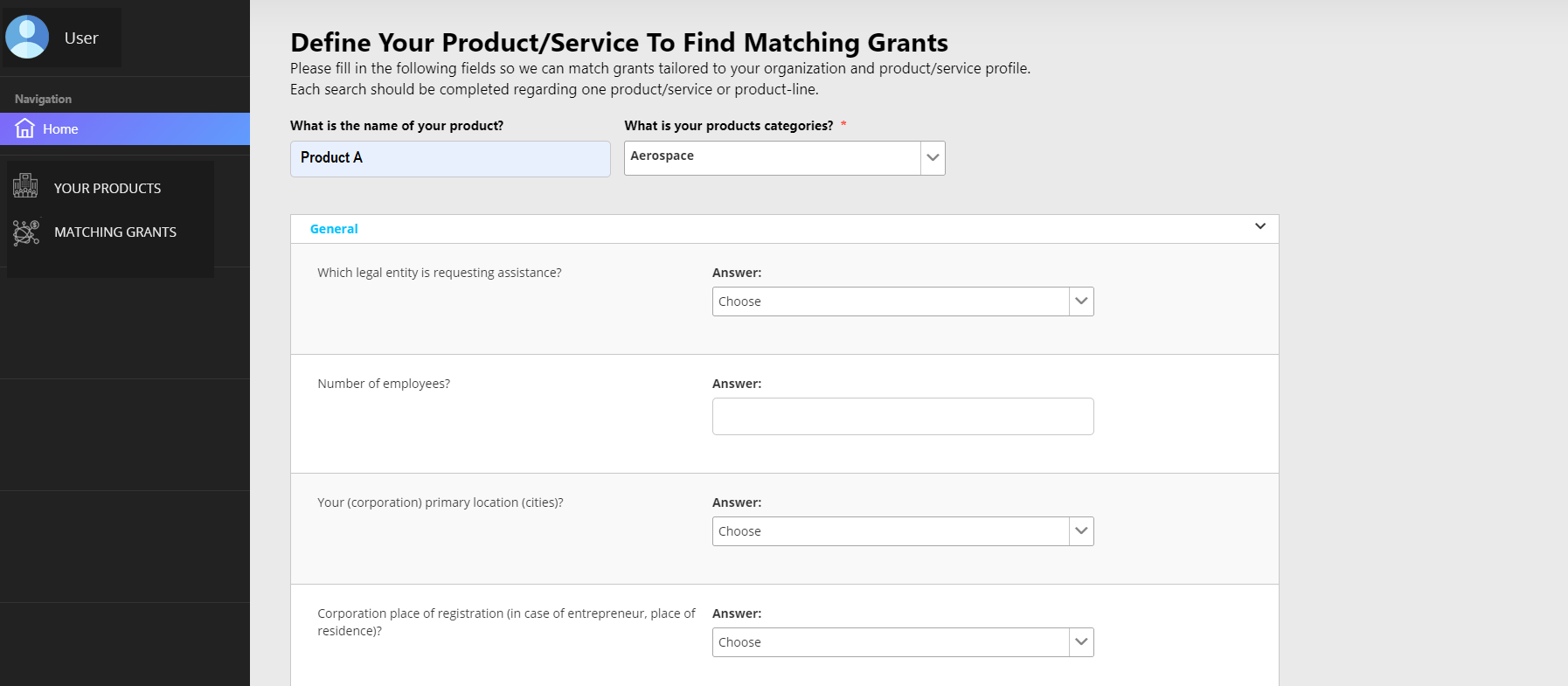This screenshot has width=1568, height=686.
Task: Click the Number of employees answer field
Action: (x=902, y=416)
